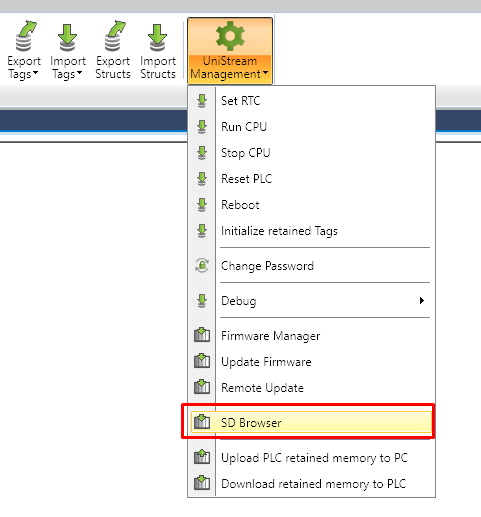
Task: Click the green arrow icon beside Reboot
Action: [202, 205]
